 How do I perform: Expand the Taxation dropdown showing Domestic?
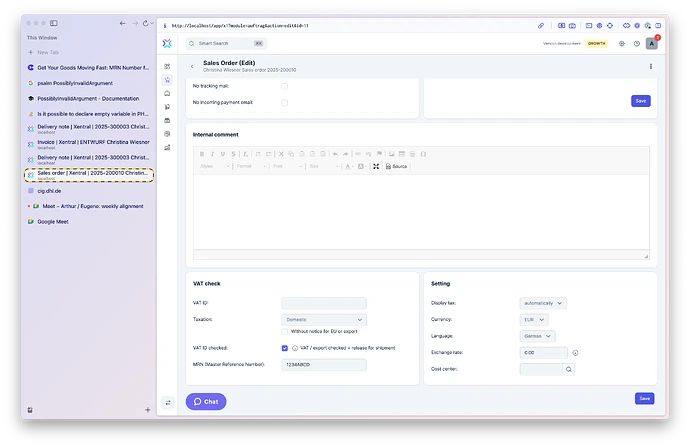(324, 320)
